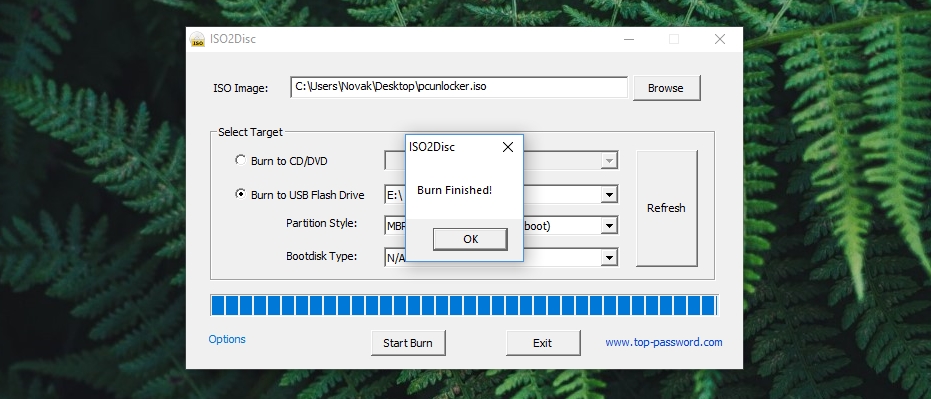Click the 'Bootdisk Type:' label

321,256
